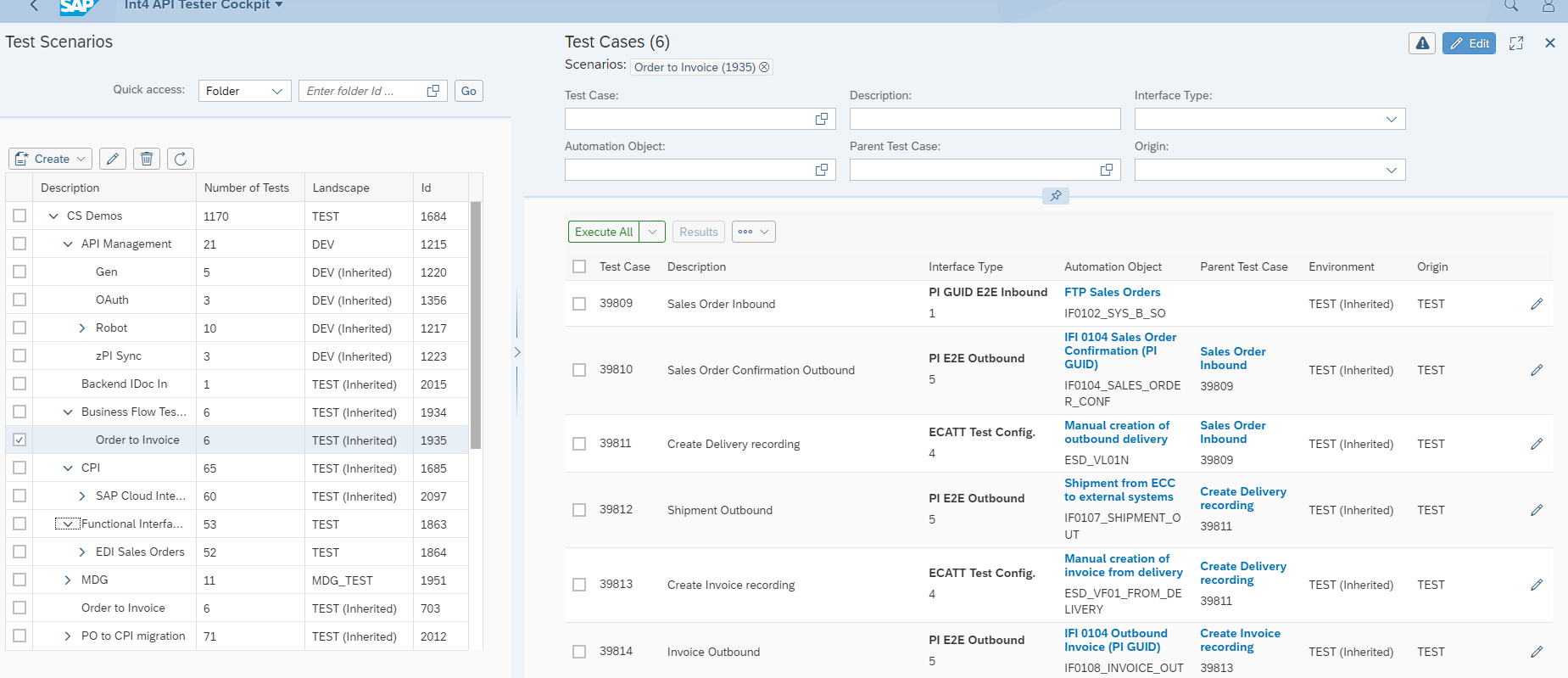The image size is (1568, 678).
Task: Click the warning triangle messages icon
Action: [x=1422, y=43]
